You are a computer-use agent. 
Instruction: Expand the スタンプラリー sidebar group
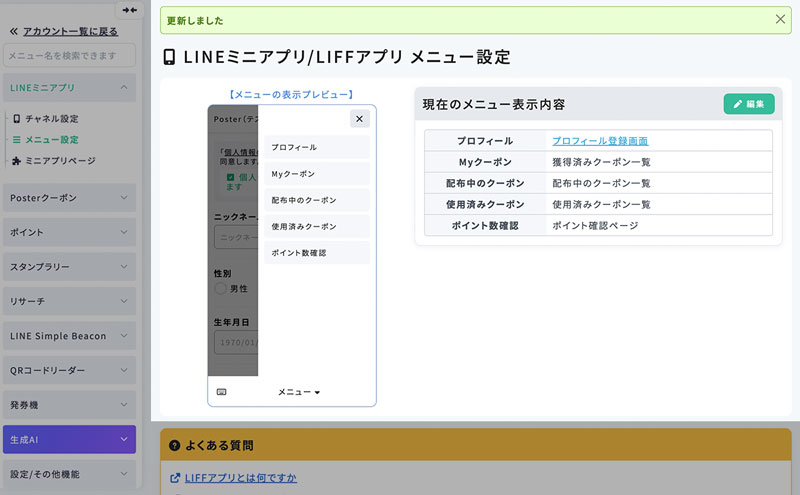(69, 267)
